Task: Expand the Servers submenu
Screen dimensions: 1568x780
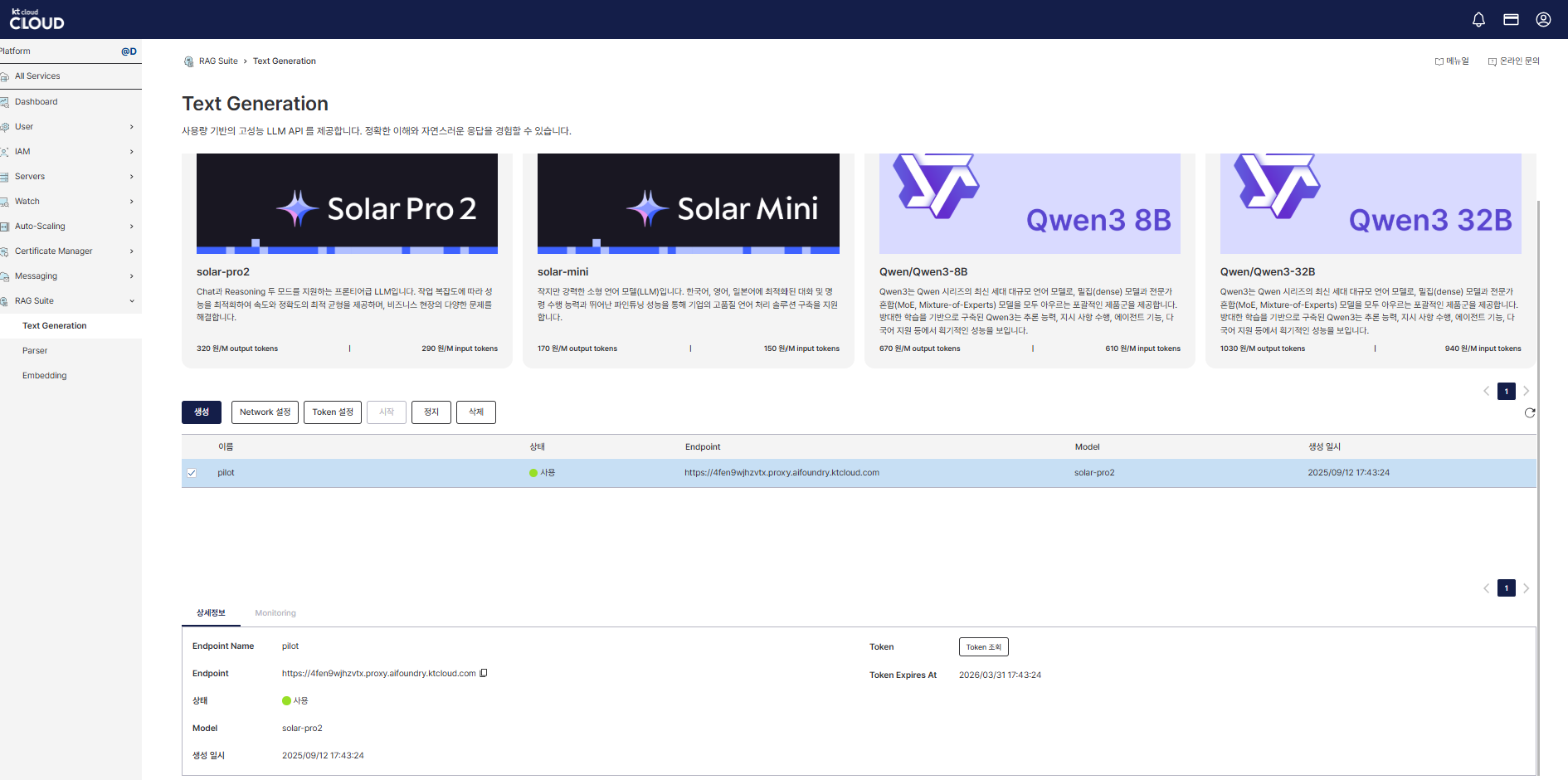Action: (132, 176)
